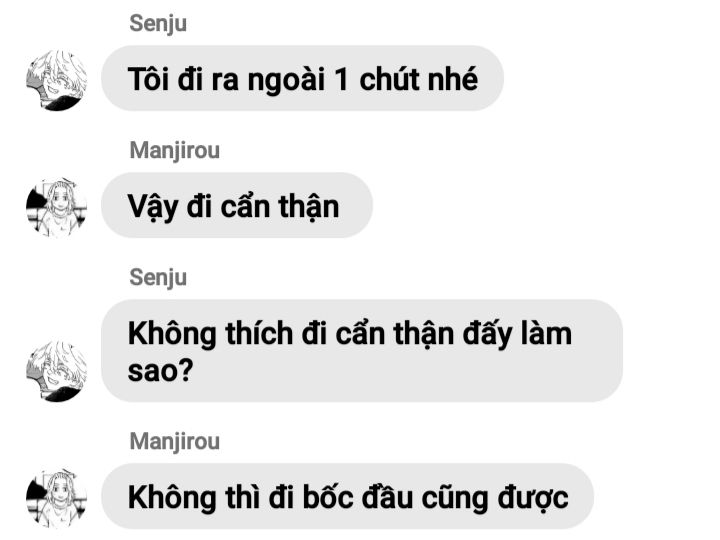Select the 'Tôi đi ra ngoài 1 chút nhé' bubble

tap(302, 78)
